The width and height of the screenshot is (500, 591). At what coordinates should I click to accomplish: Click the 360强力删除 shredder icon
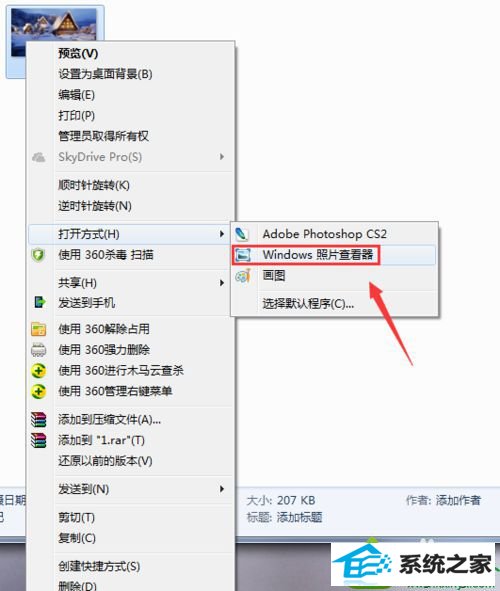pos(38,350)
